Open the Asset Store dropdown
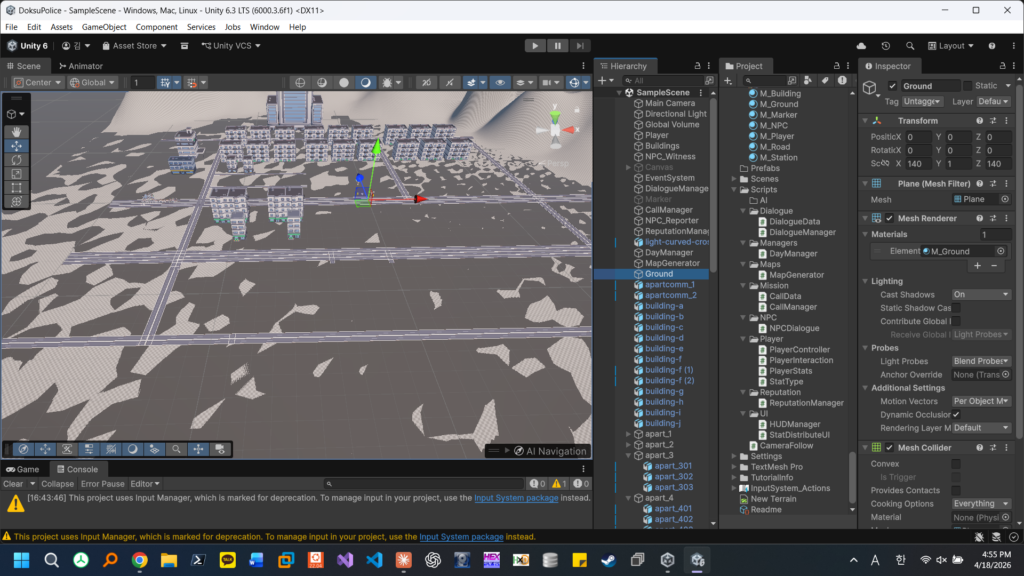The height and width of the screenshot is (576, 1024). (x=135, y=46)
